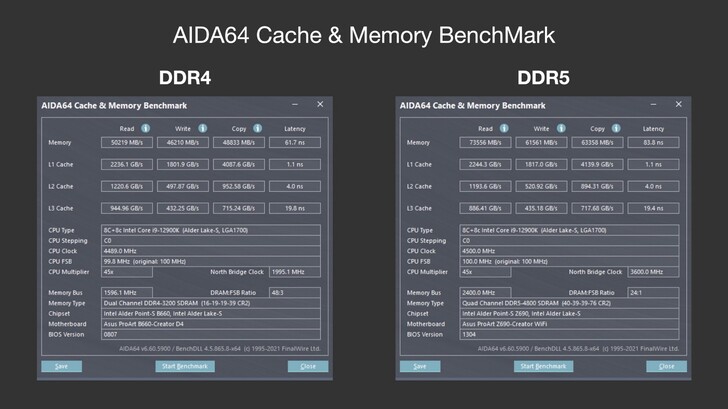Click CPU Clock field 4500.0 MHz
This screenshot has width=728, height=409.
[569, 251]
